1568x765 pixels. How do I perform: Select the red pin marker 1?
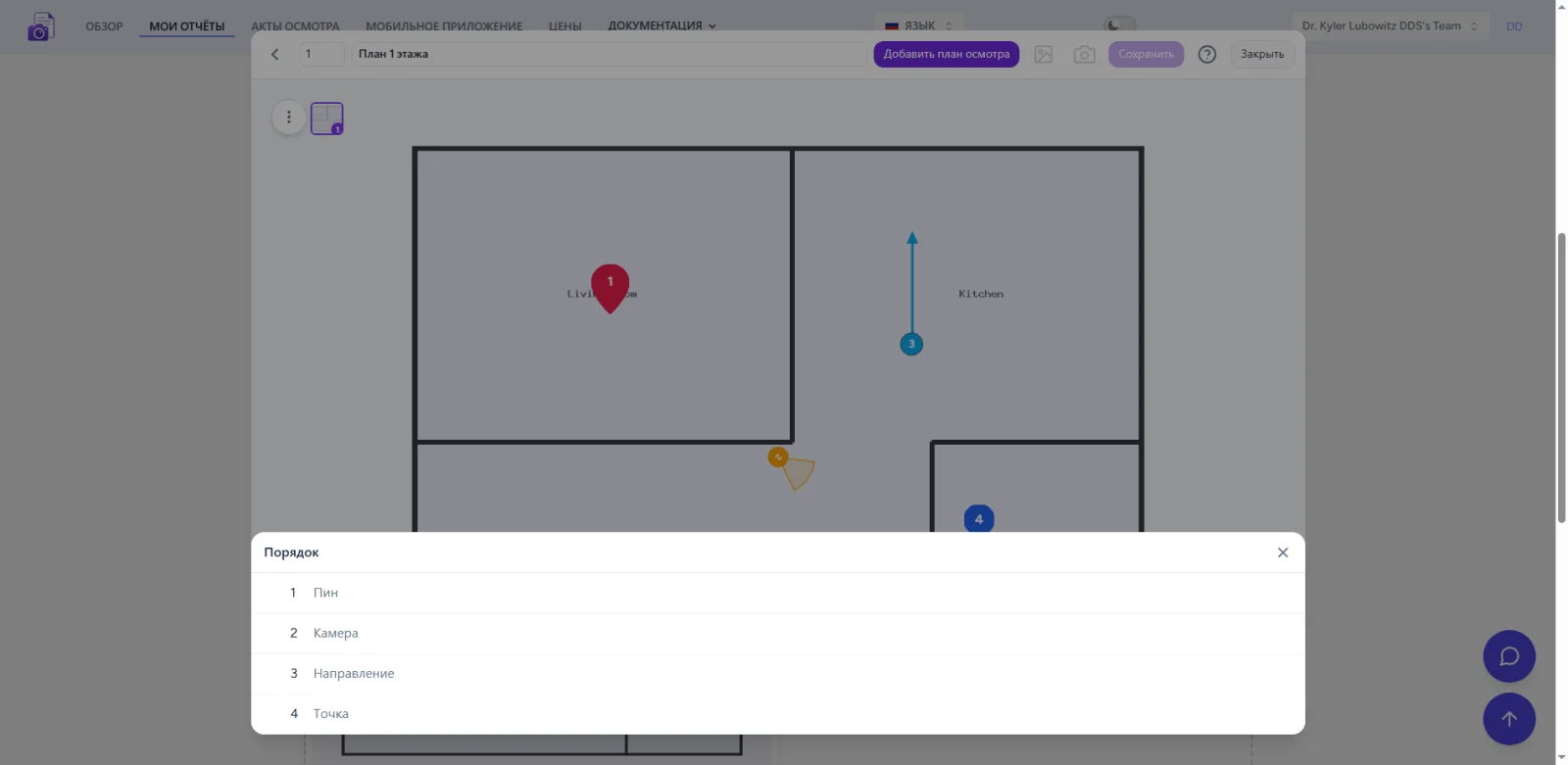point(610,288)
